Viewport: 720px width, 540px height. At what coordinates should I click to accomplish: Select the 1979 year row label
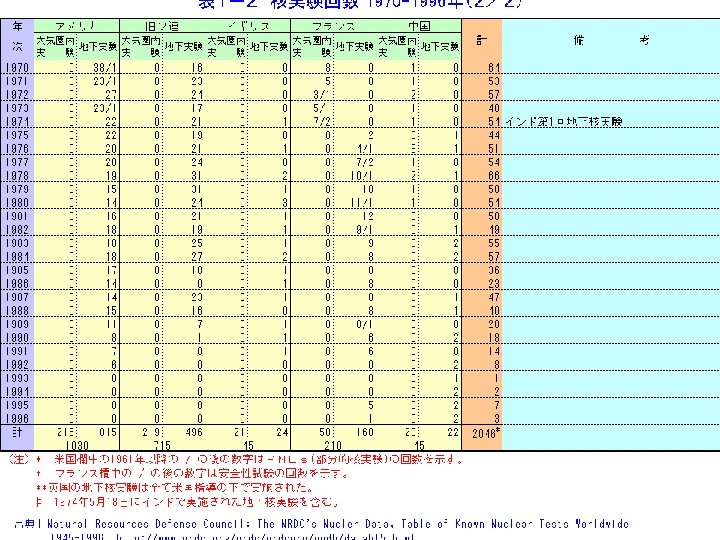pos(17,189)
